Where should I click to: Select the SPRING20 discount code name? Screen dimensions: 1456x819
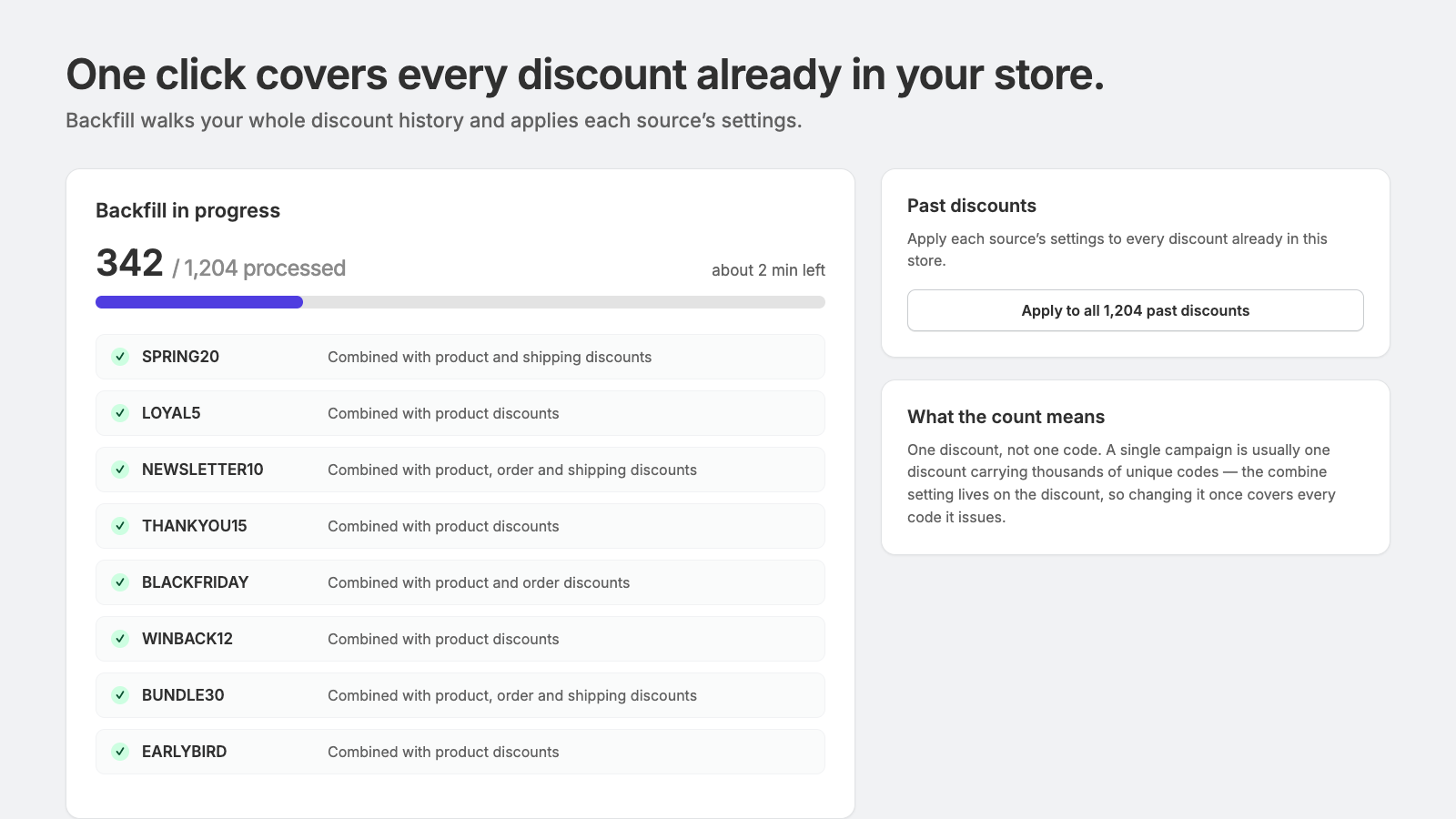coord(180,357)
